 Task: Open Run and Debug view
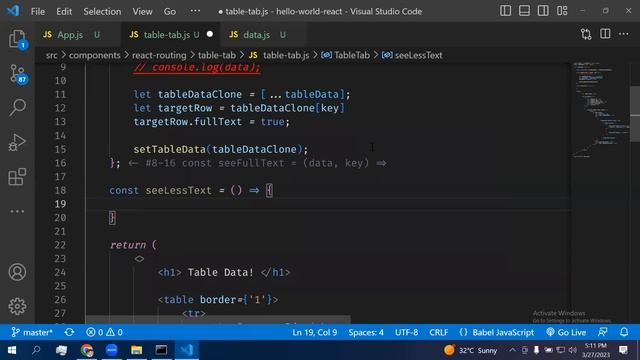pos(17,142)
